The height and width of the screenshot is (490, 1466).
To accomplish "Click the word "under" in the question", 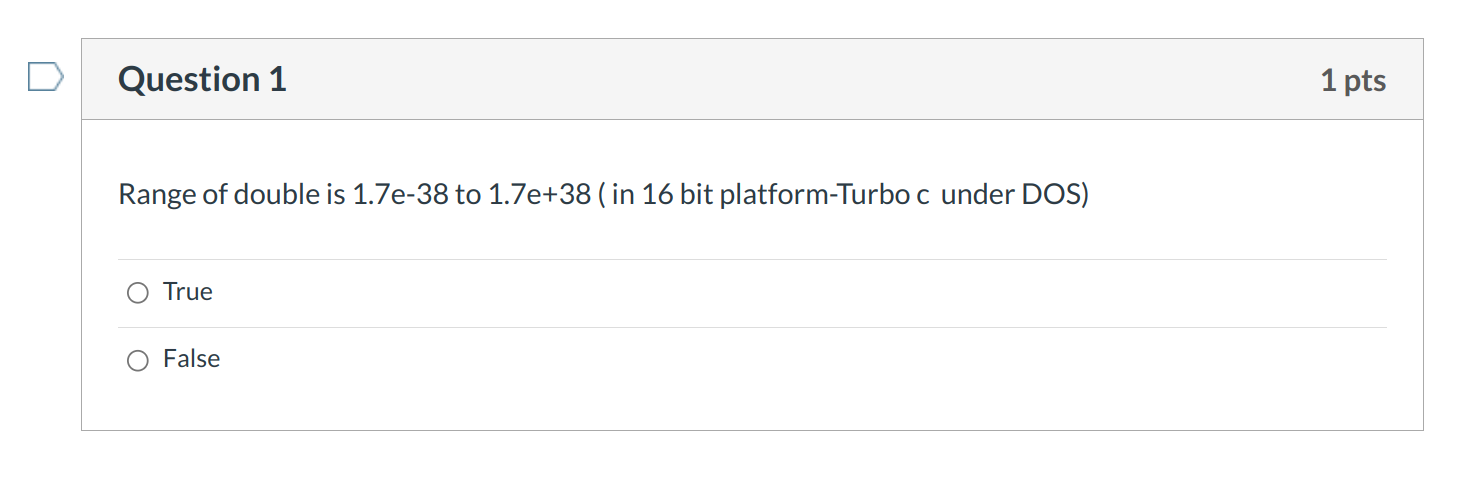I will pyautogui.click(x=977, y=194).
